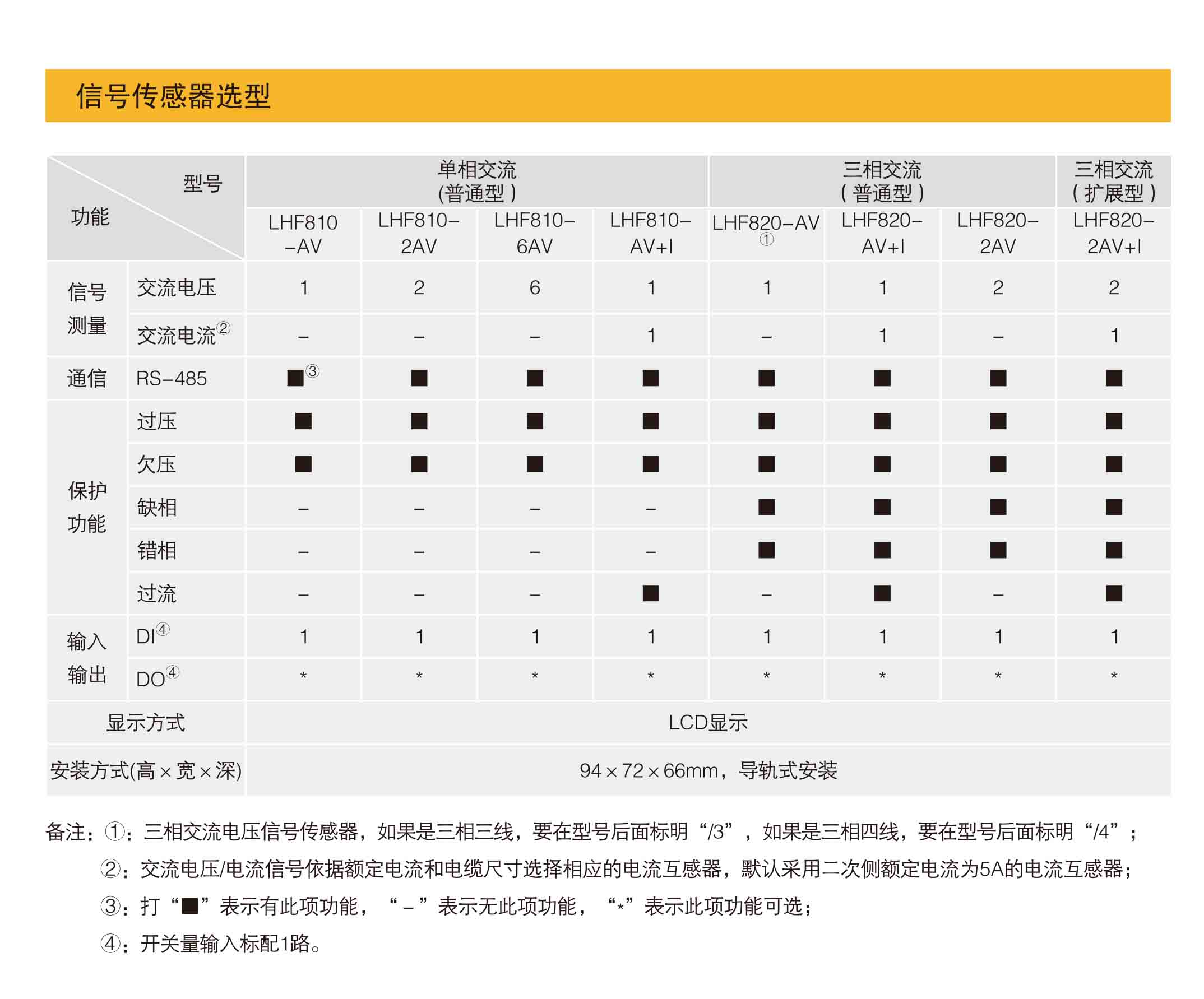1204x999 pixels.
Task: Click the 单相交流 (普通型) group header
Action: coord(476,181)
